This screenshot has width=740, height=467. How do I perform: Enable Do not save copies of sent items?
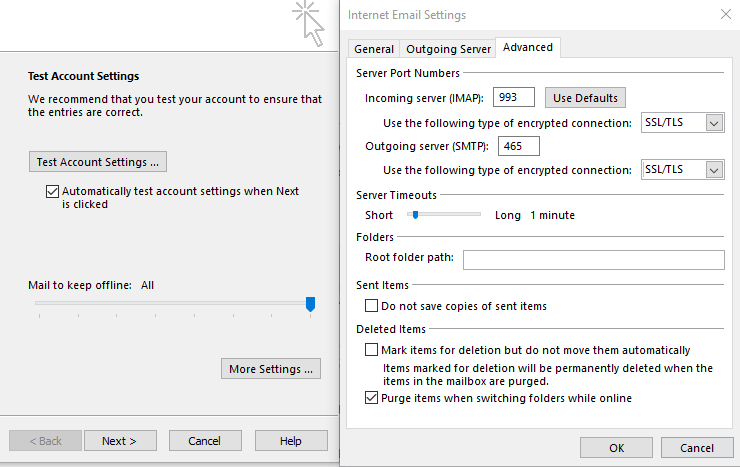pos(371,306)
